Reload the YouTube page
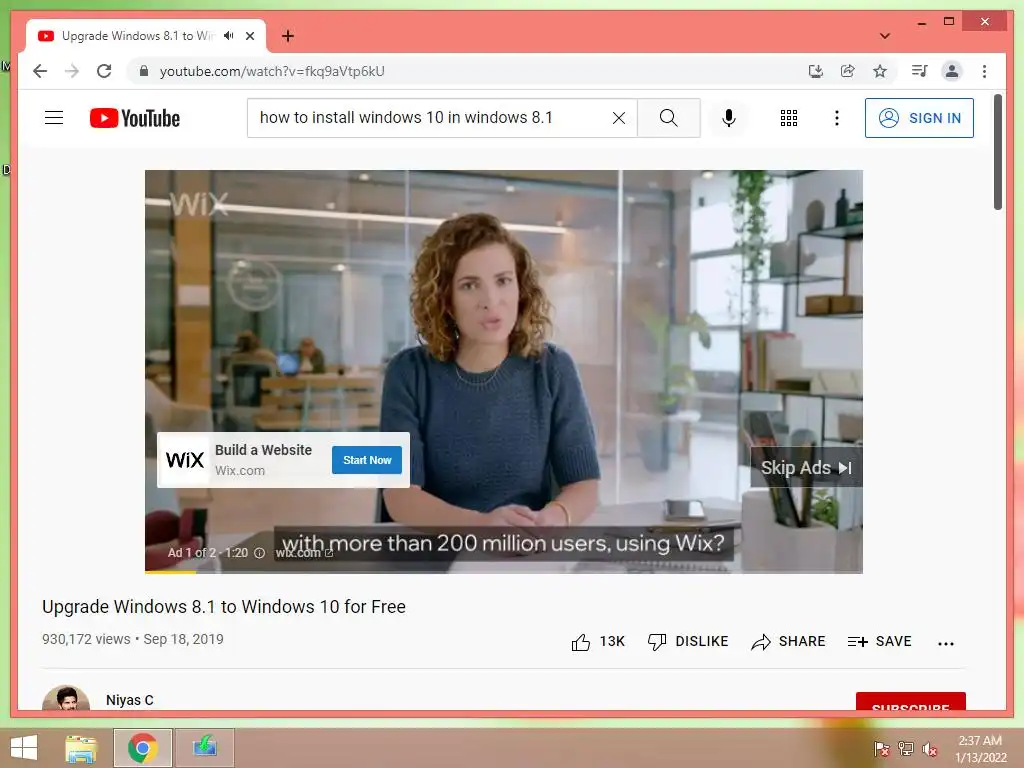 click(104, 71)
